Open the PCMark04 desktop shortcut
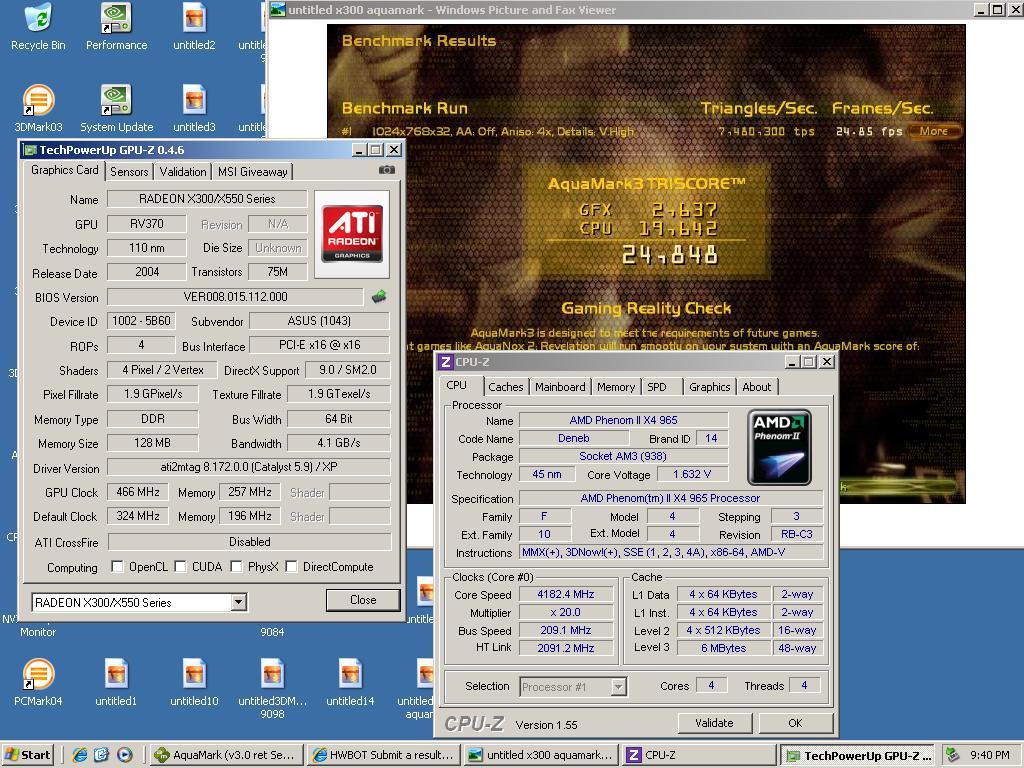Viewport: 1024px width, 768px height. (x=39, y=682)
